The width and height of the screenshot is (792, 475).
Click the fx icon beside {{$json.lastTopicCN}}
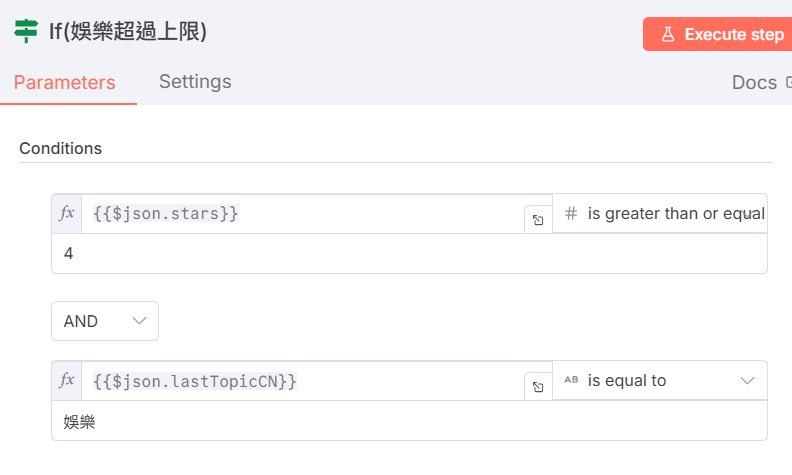point(67,380)
